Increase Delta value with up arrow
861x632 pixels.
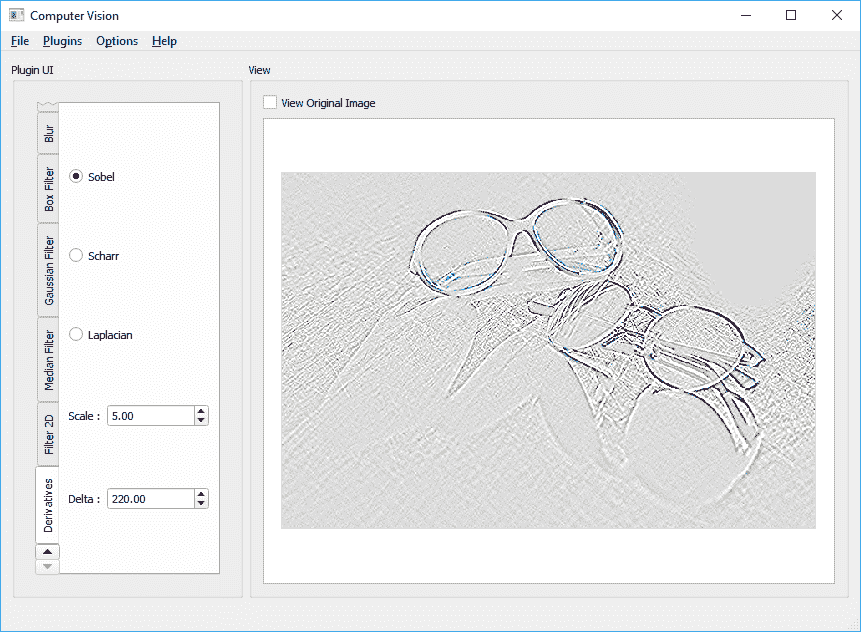[201, 493]
